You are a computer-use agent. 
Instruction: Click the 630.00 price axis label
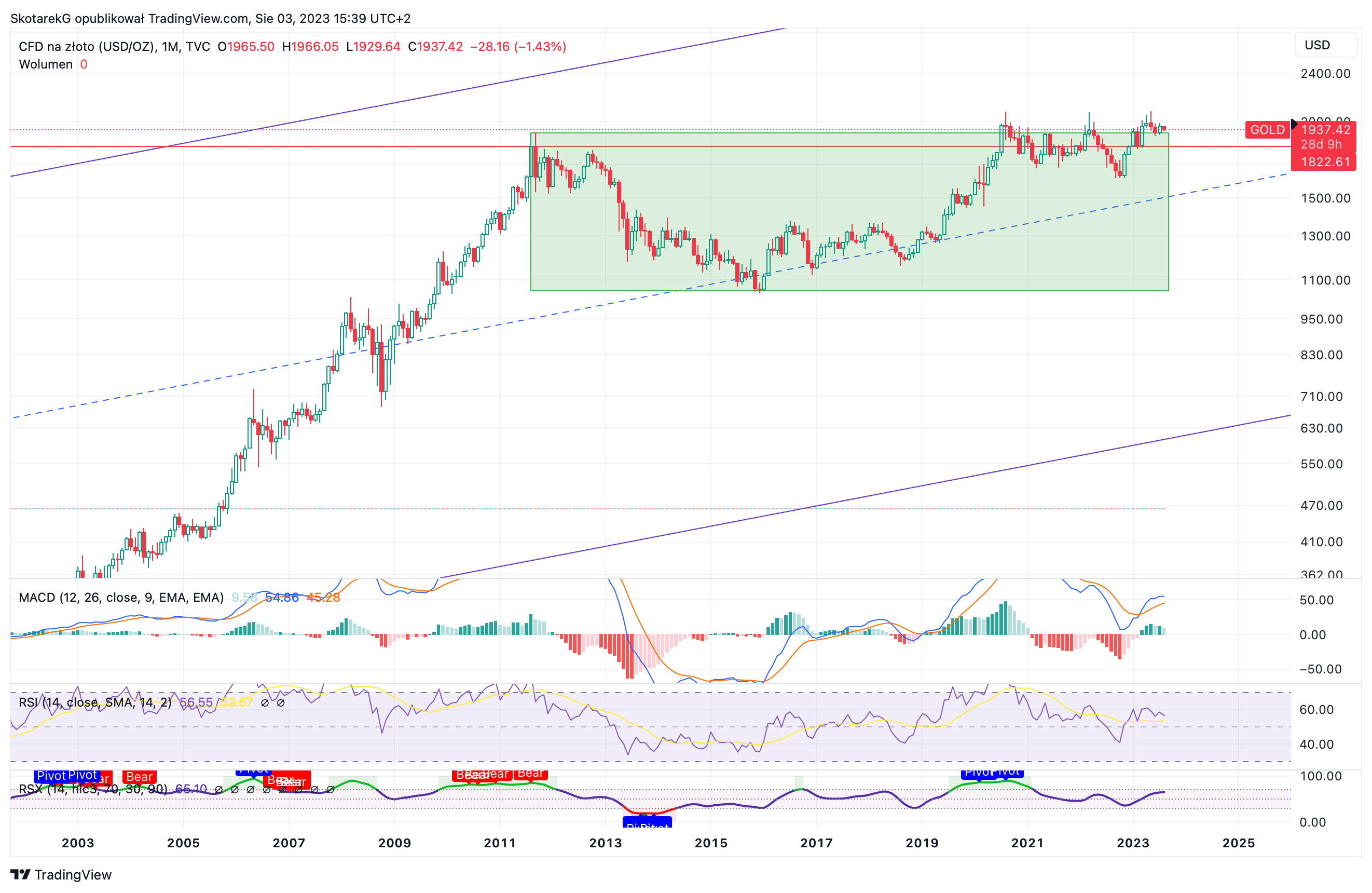[1321, 428]
